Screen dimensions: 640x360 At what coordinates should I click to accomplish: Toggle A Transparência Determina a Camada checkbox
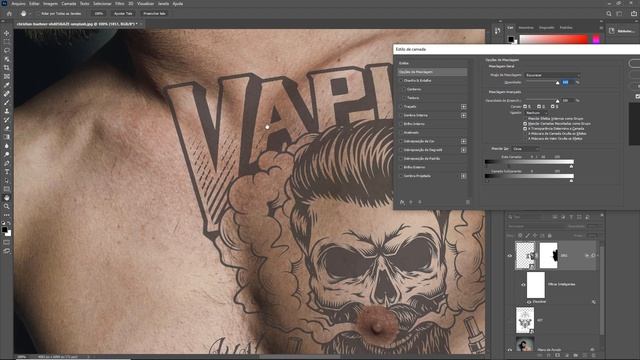[525, 129]
